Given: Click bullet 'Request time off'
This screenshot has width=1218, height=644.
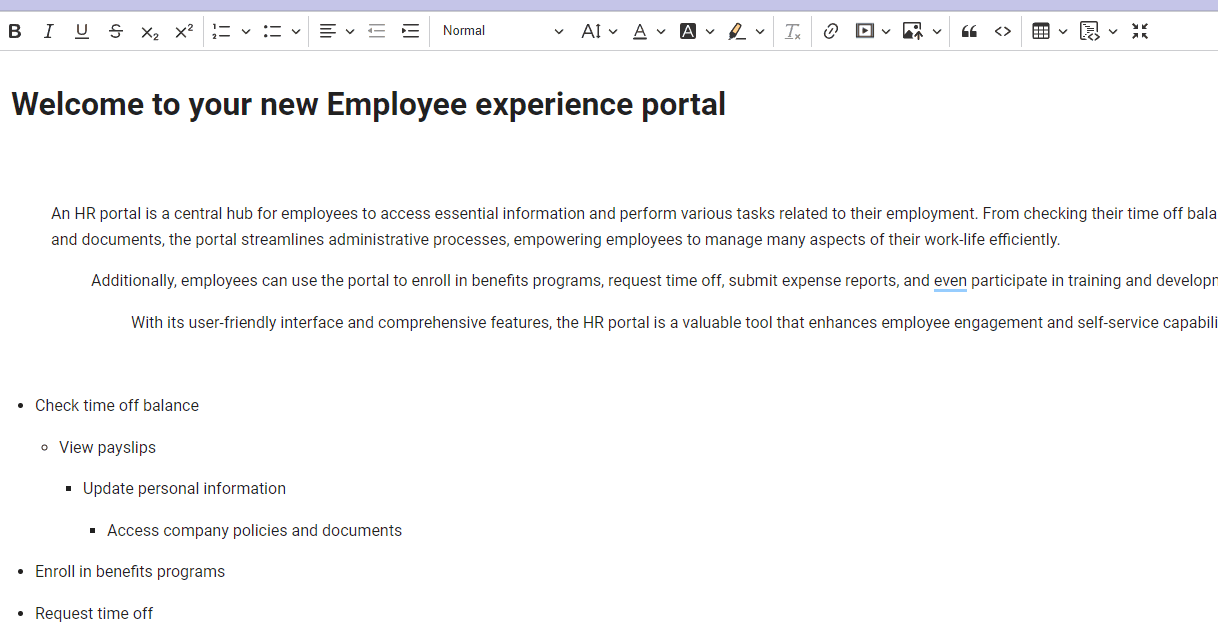Looking at the screenshot, I should tap(94, 613).
